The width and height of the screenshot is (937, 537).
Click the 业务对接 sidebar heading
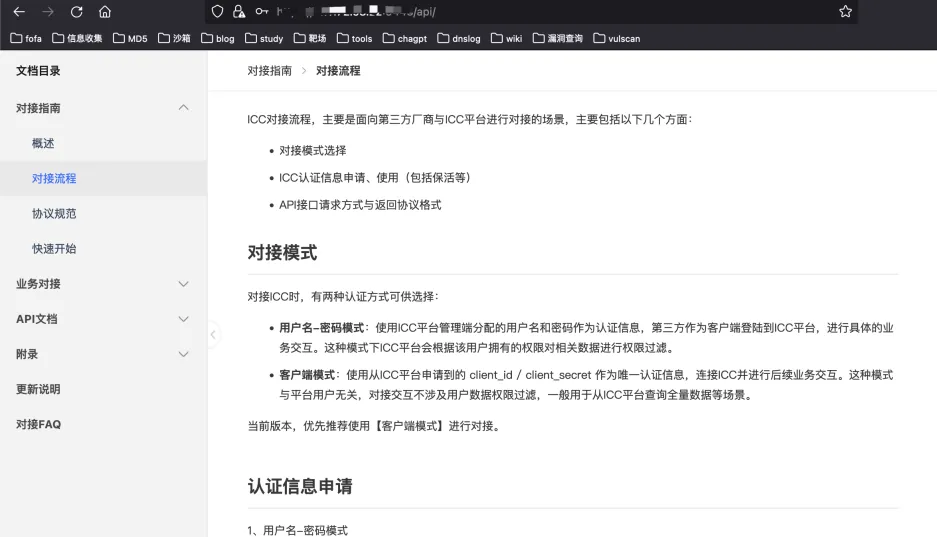pos(38,284)
